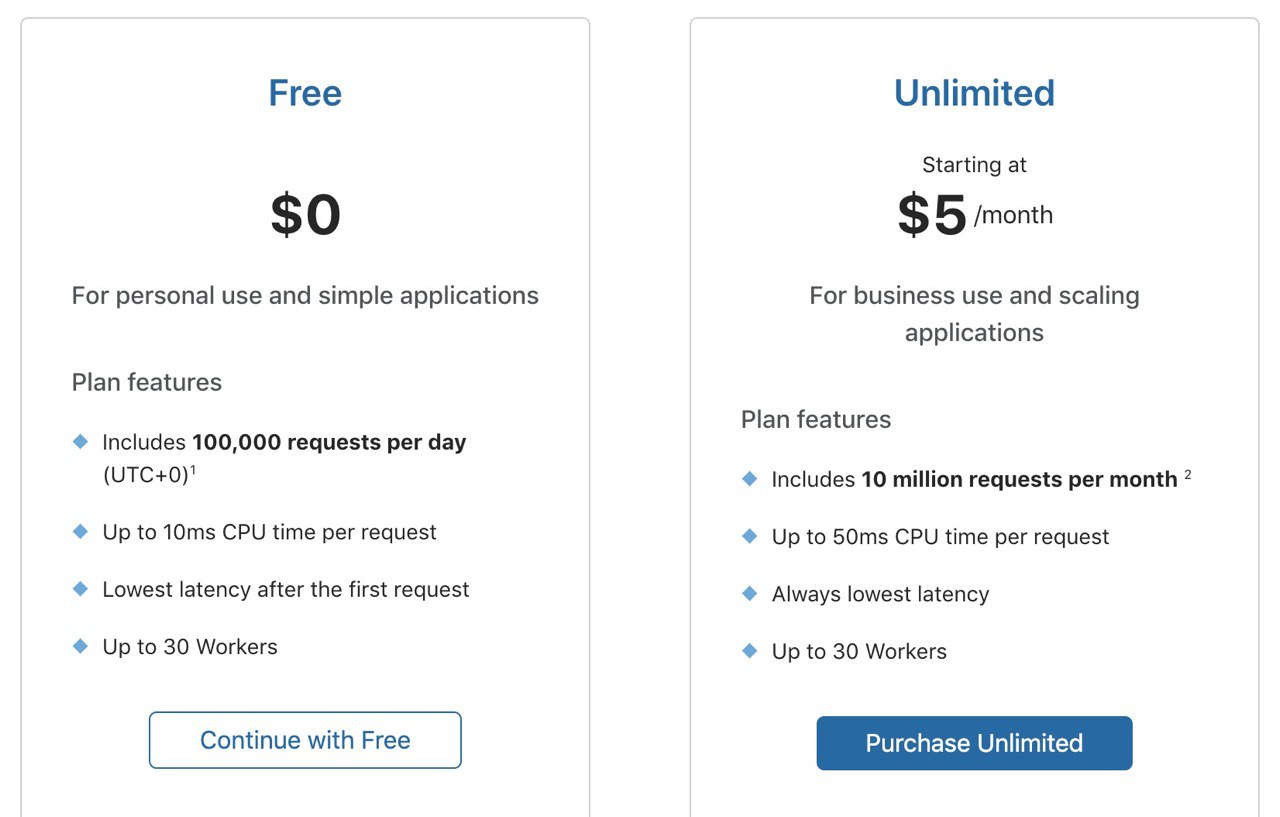Image resolution: width=1280 pixels, height=817 pixels.
Task: Click the Continue with Free button
Action: 305,740
